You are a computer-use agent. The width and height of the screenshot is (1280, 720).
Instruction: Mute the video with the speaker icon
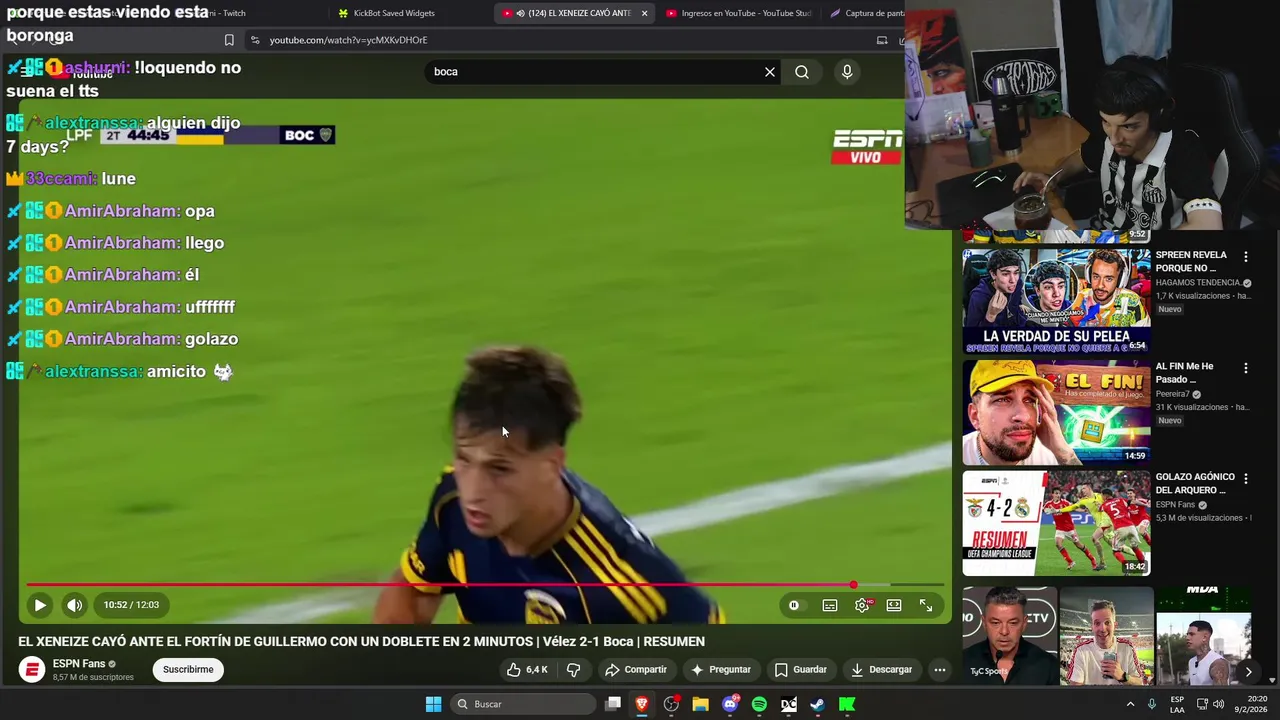(x=74, y=605)
